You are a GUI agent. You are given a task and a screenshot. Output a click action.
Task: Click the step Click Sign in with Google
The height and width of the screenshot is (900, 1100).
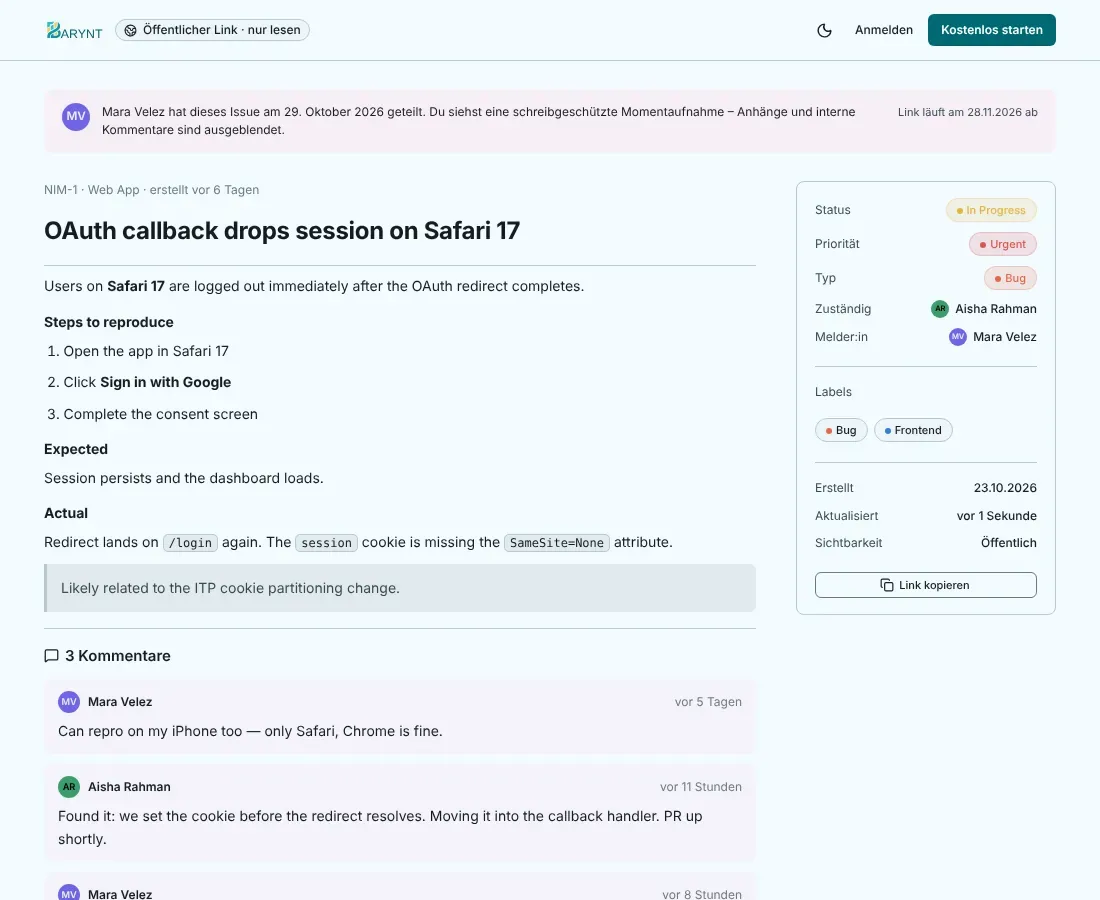(x=147, y=382)
